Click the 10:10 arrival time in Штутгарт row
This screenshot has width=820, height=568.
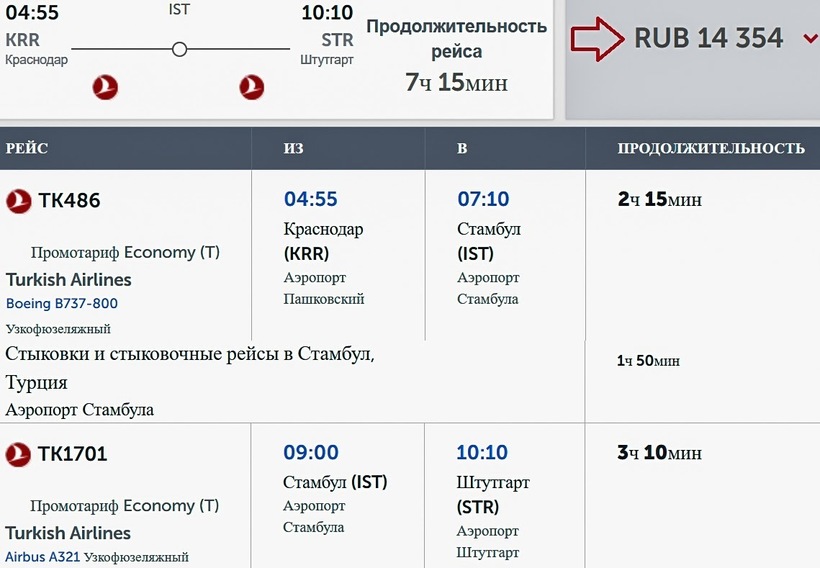click(482, 453)
